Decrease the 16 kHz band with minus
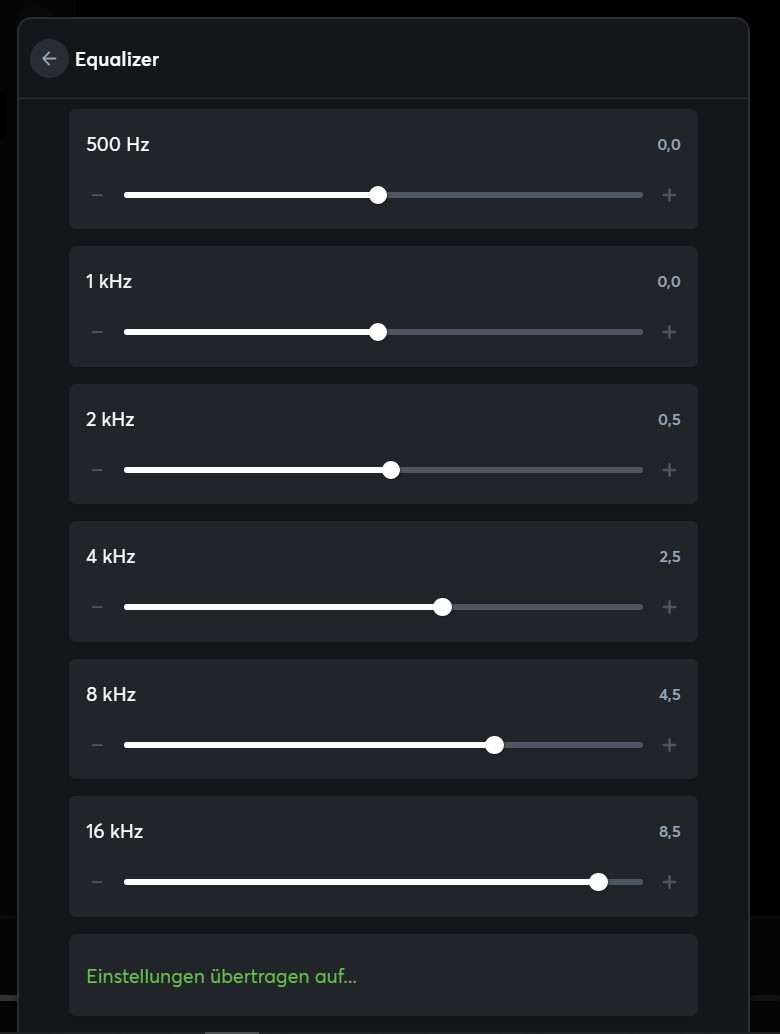The height and width of the screenshot is (1034, 780). tap(97, 882)
